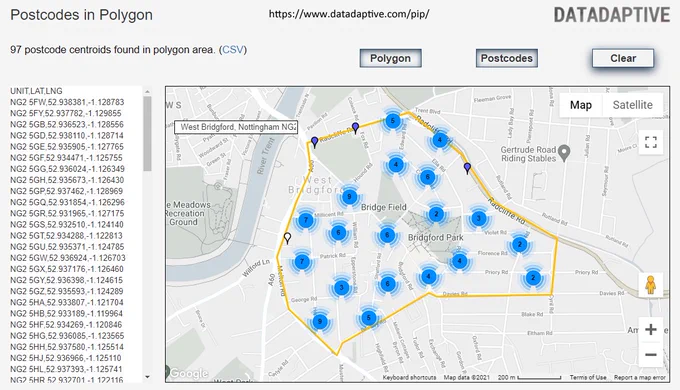Click the Gertrude Road Riding Stables pin
Image resolution: width=680 pixels, height=390 pixels.
(564, 153)
